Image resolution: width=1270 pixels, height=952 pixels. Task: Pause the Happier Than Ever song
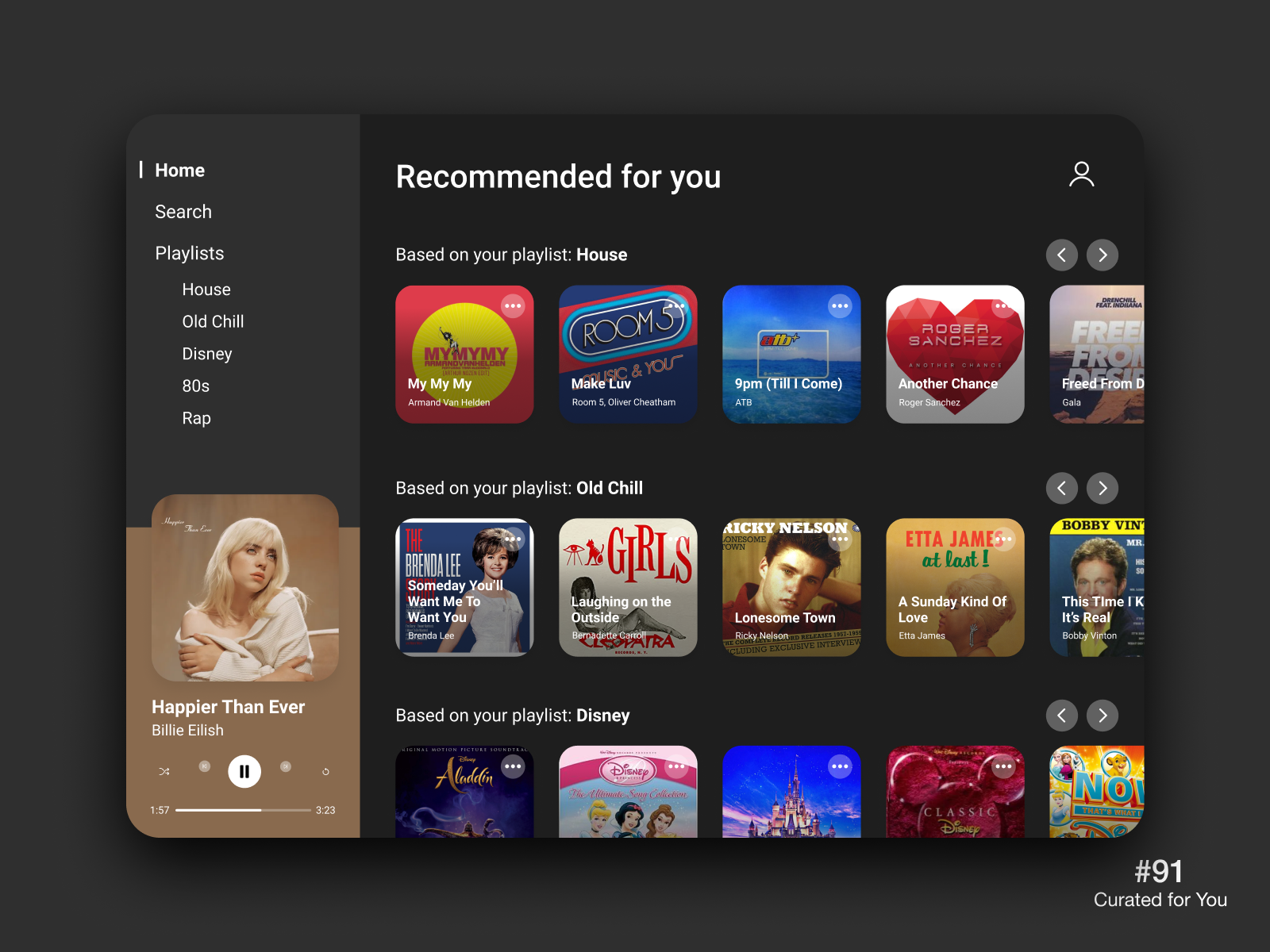point(244,771)
